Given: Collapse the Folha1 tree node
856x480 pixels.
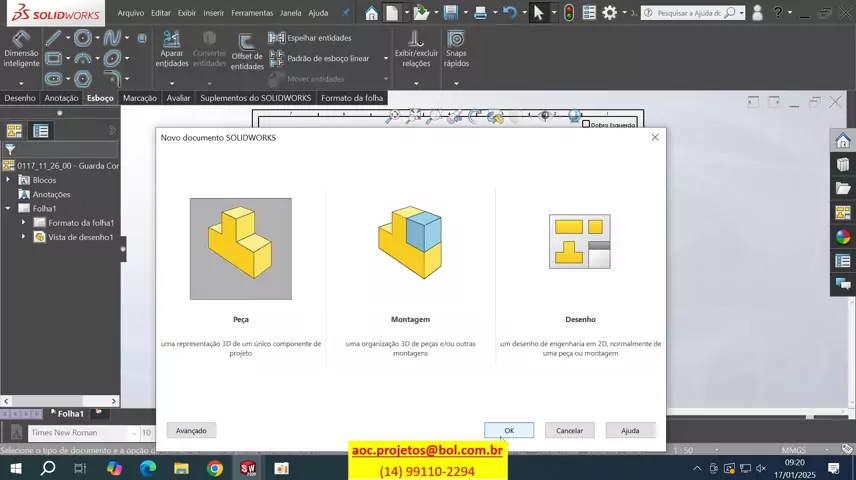Looking at the screenshot, I should pos(8,208).
